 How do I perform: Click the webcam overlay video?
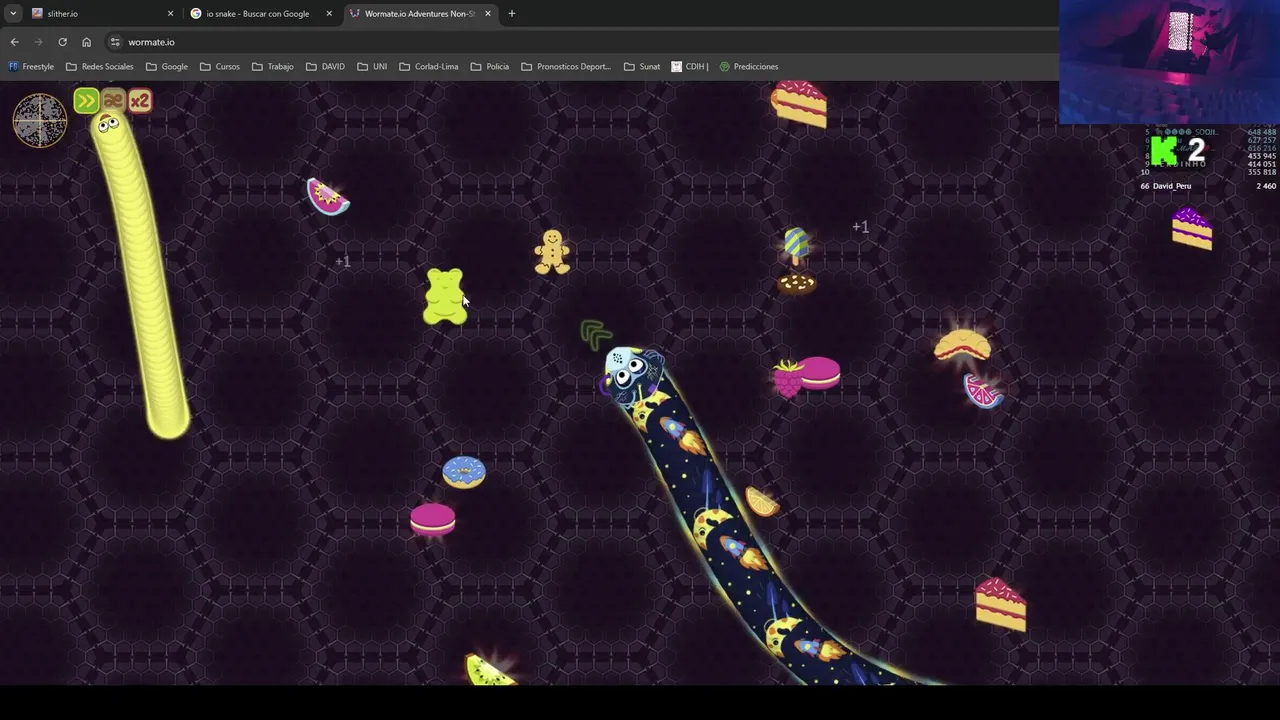click(x=1169, y=62)
